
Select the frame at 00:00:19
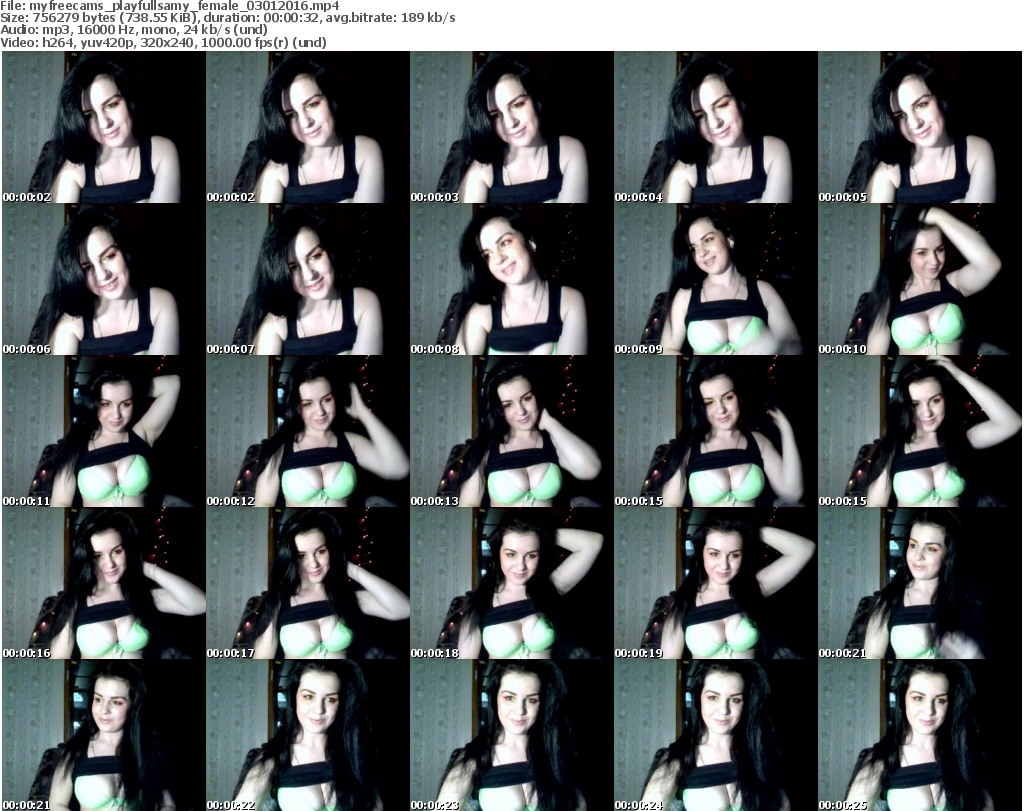[x=715, y=584]
